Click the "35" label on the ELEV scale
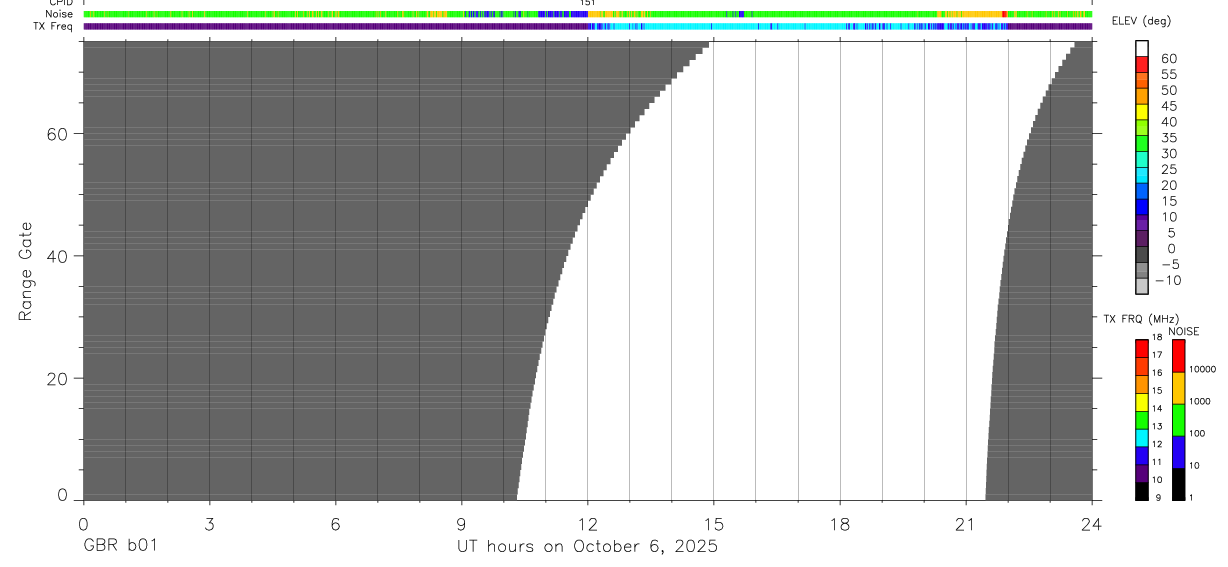1228x567 pixels. pos(1168,138)
